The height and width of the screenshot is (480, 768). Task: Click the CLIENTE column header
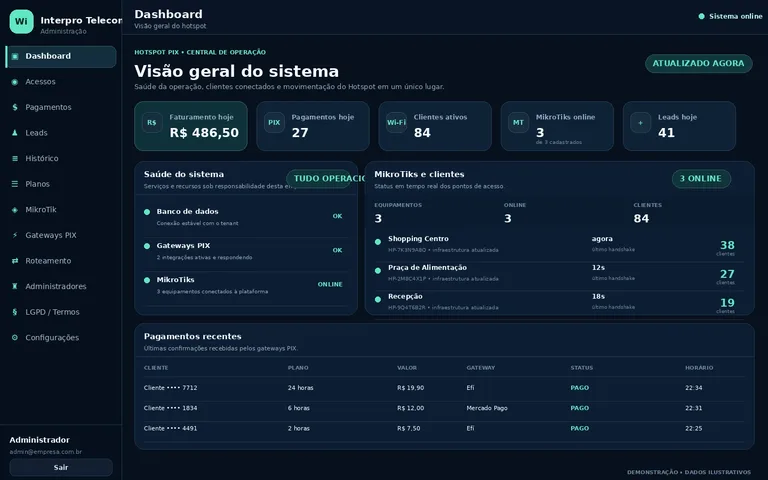pos(156,368)
